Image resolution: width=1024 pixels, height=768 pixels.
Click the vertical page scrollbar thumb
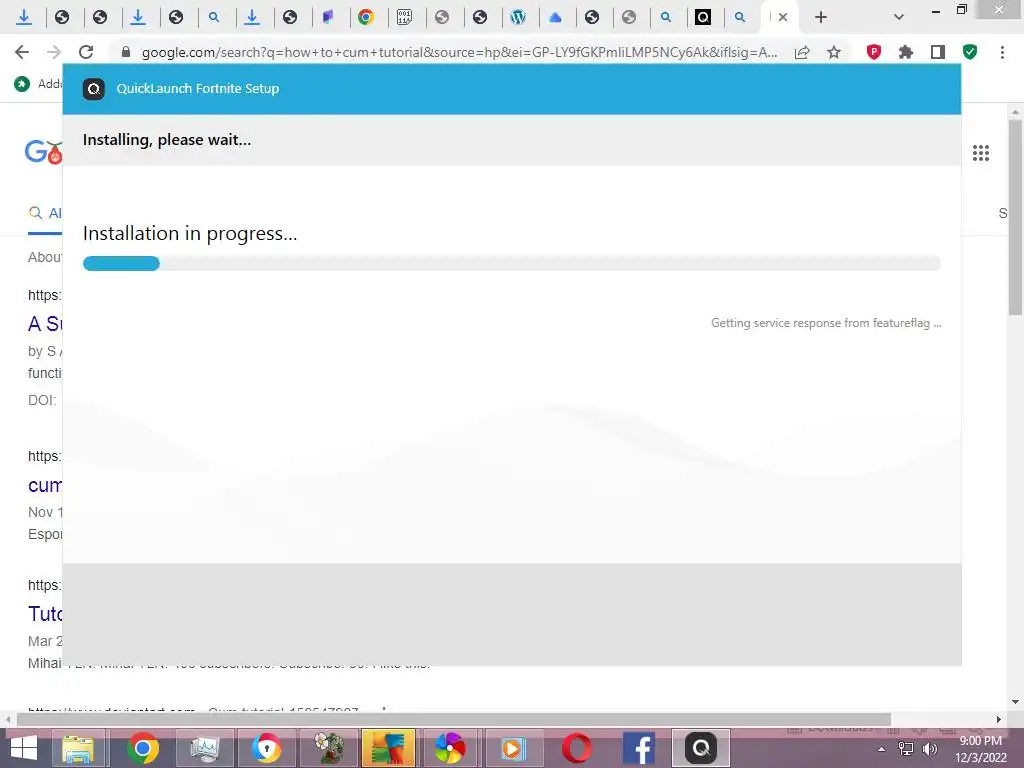1015,217
